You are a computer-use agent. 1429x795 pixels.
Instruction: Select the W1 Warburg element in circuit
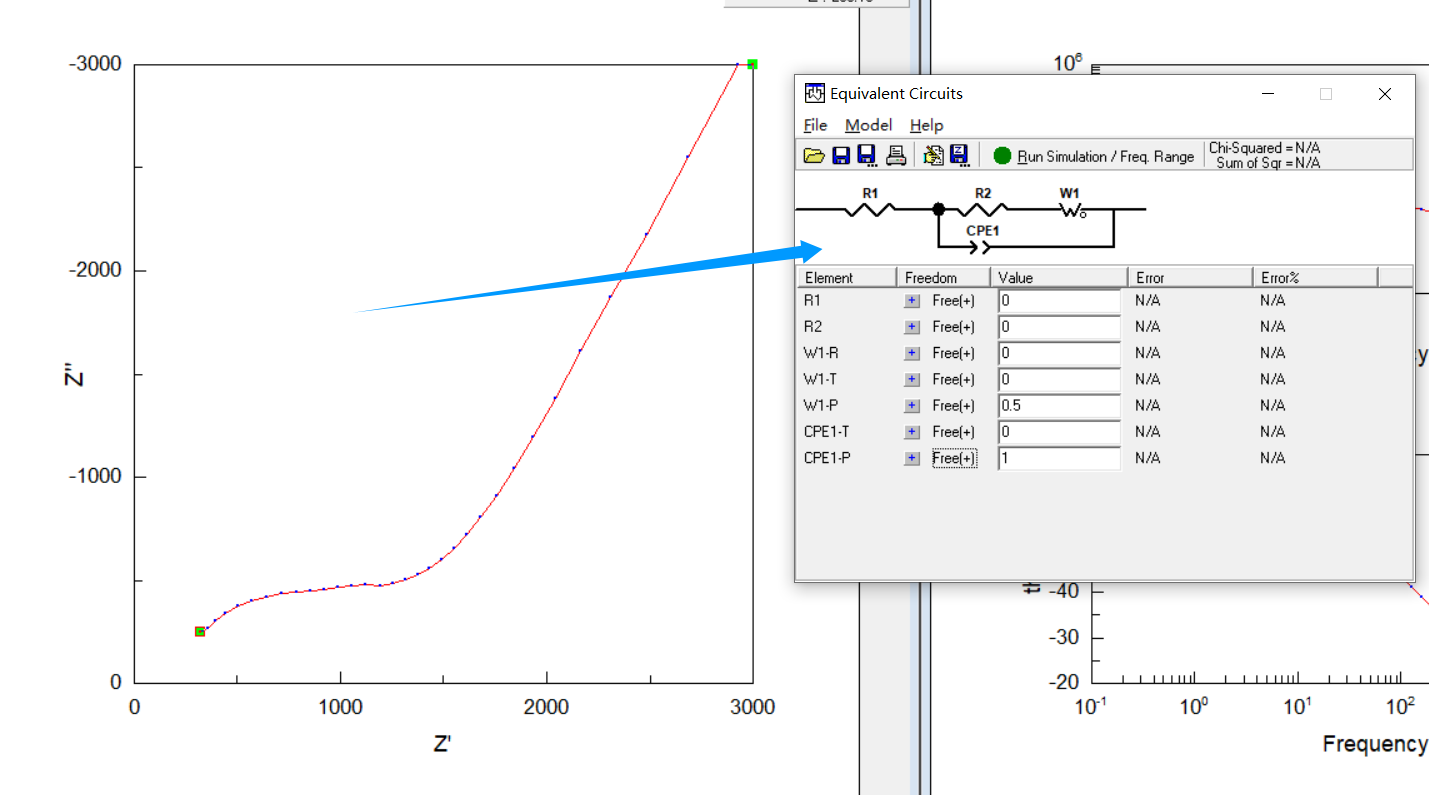pyautogui.click(x=1072, y=209)
